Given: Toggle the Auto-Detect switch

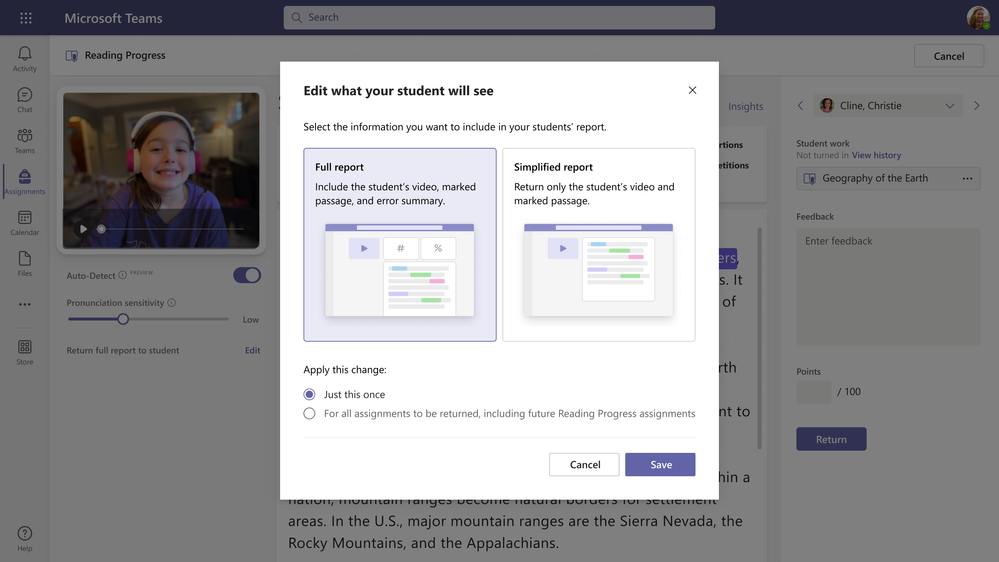Looking at the screenshot, I should click(x=247, y=275).
